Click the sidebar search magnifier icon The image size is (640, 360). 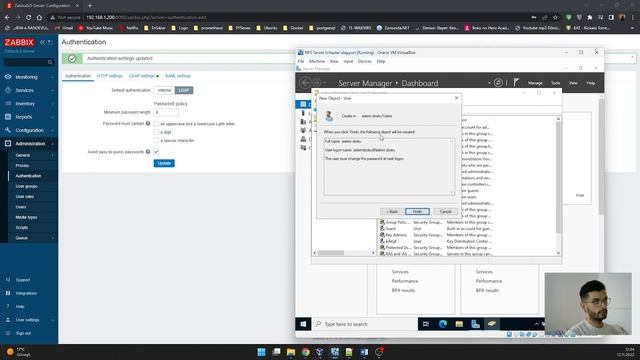(50, 62)
